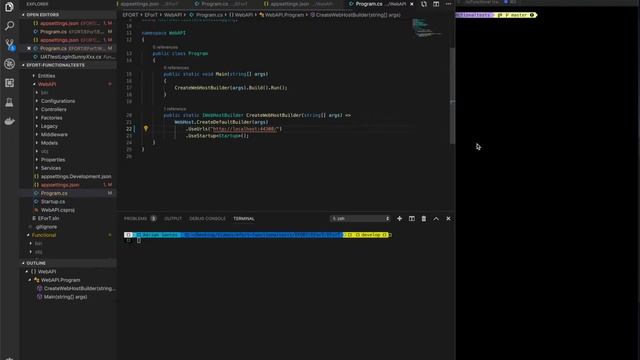
Task: Open WebAPI.csproj in the file tree
Action: (x=58, y=210)
